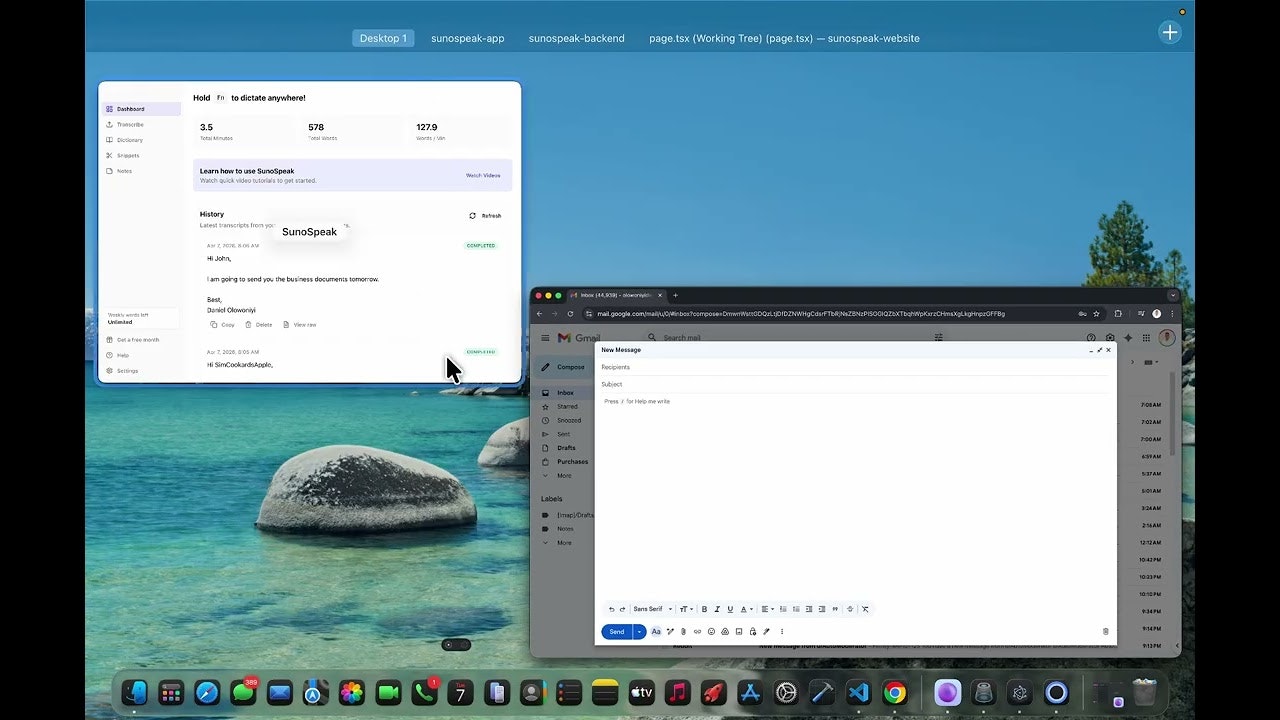Open Finder from the Dock
1280x720 pixels.
[x=134, y=692]
